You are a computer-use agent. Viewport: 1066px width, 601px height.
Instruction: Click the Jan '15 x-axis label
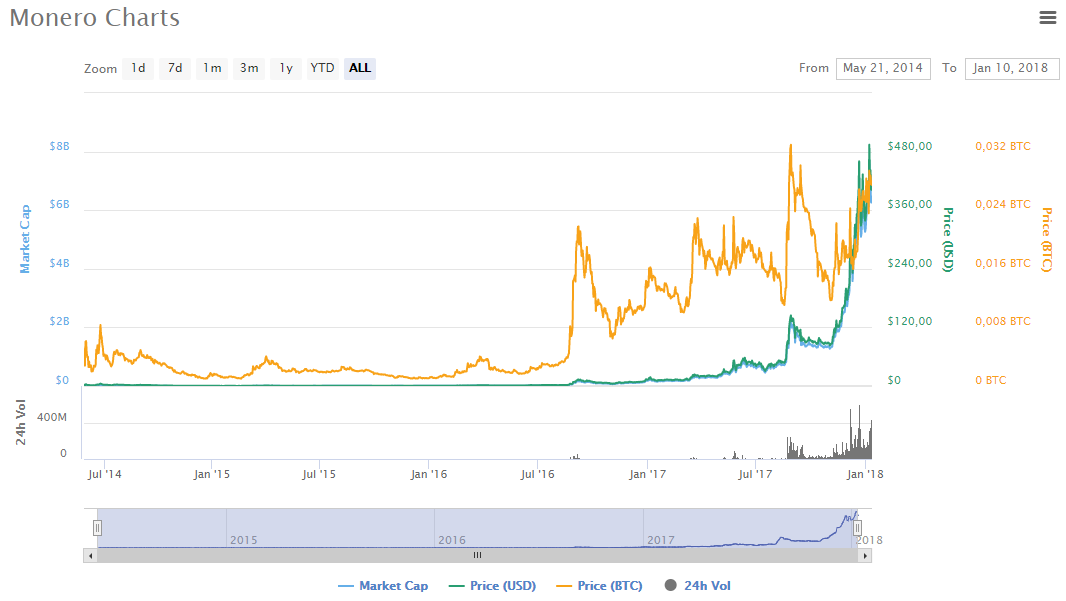point(211,474)
